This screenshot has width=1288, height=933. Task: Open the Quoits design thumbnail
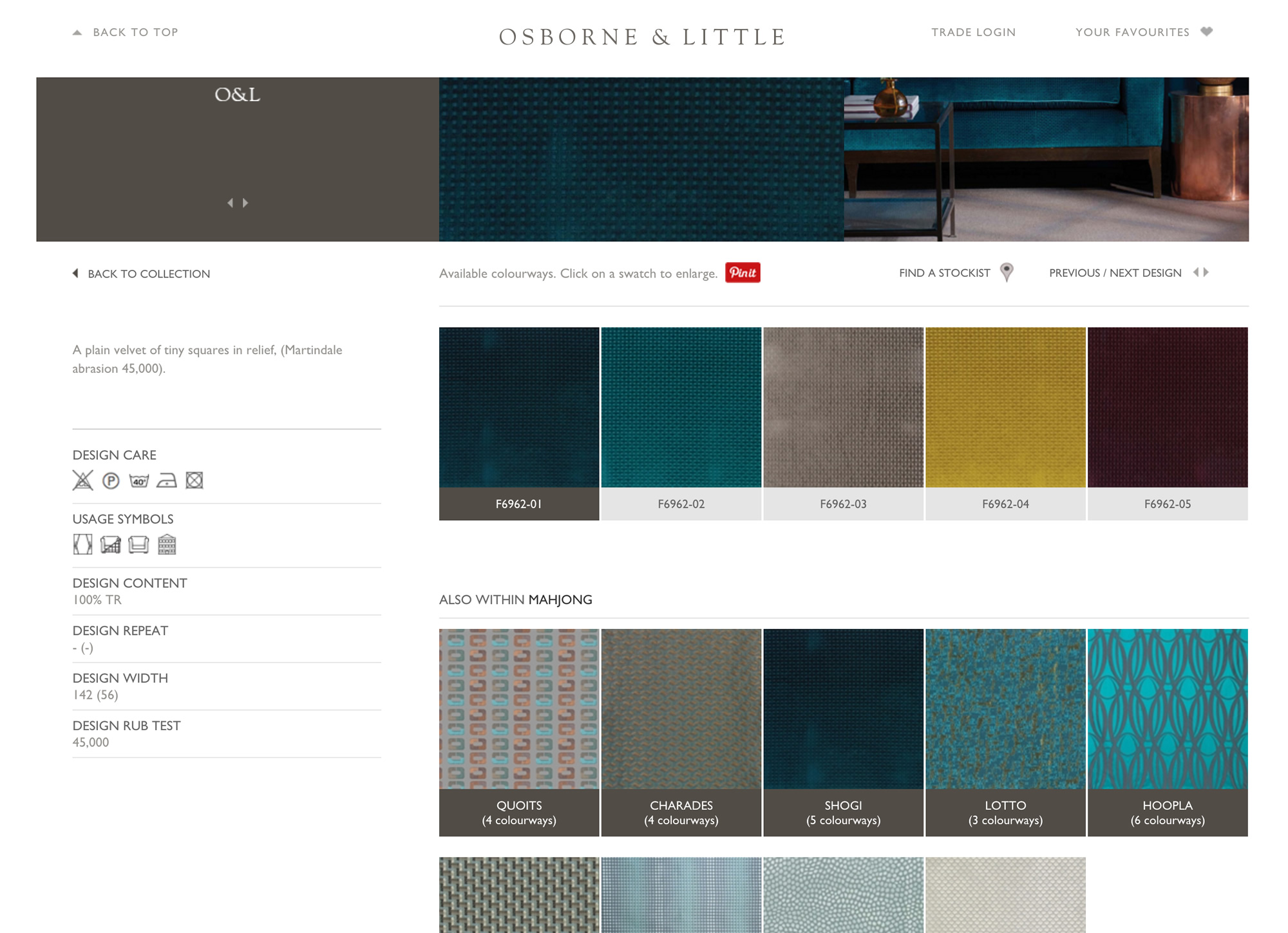coord(519,710)
